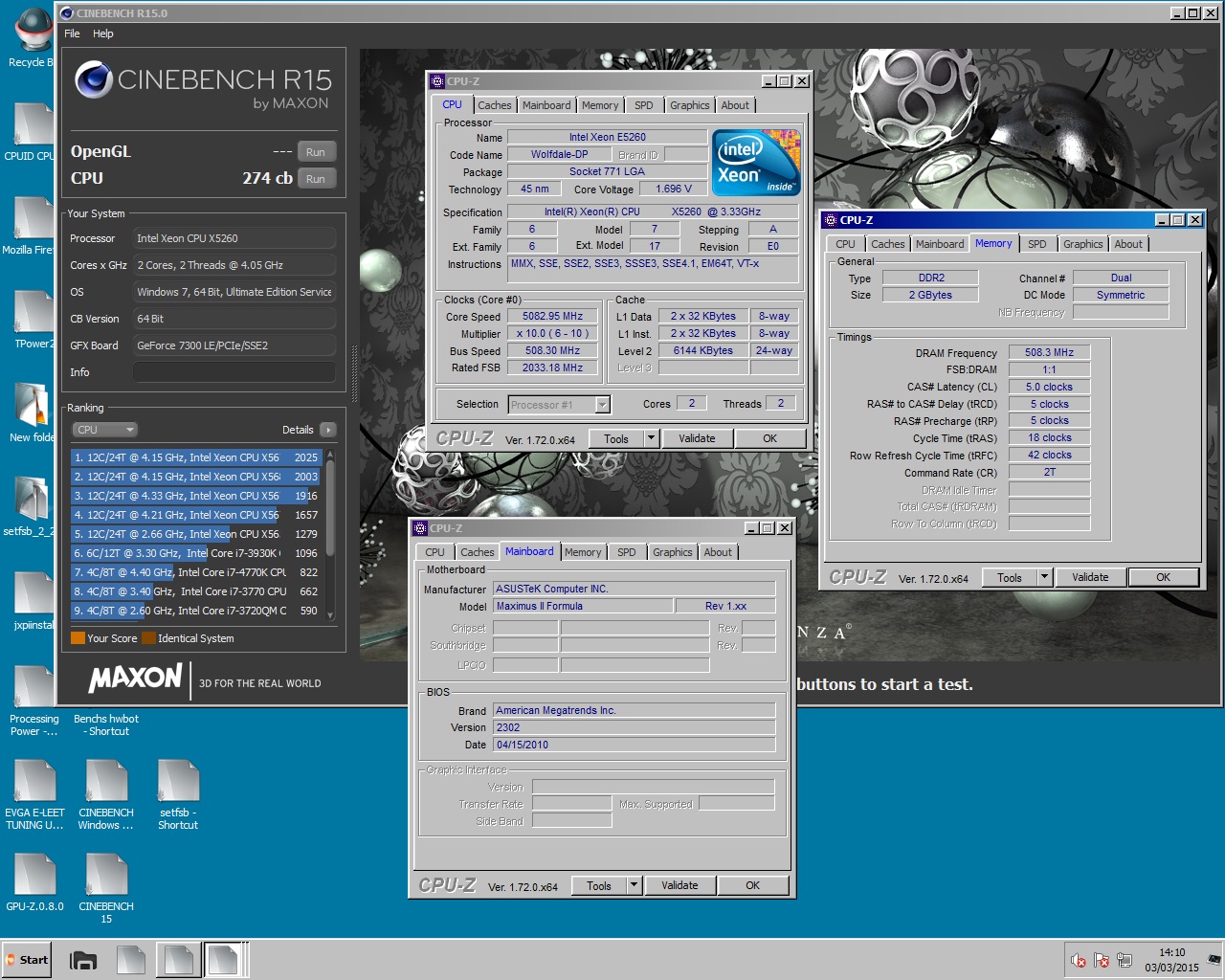Click the Core Speed 5082.95 MHz value
Viewport: 1225px width, 980px height.
(553, 317)
